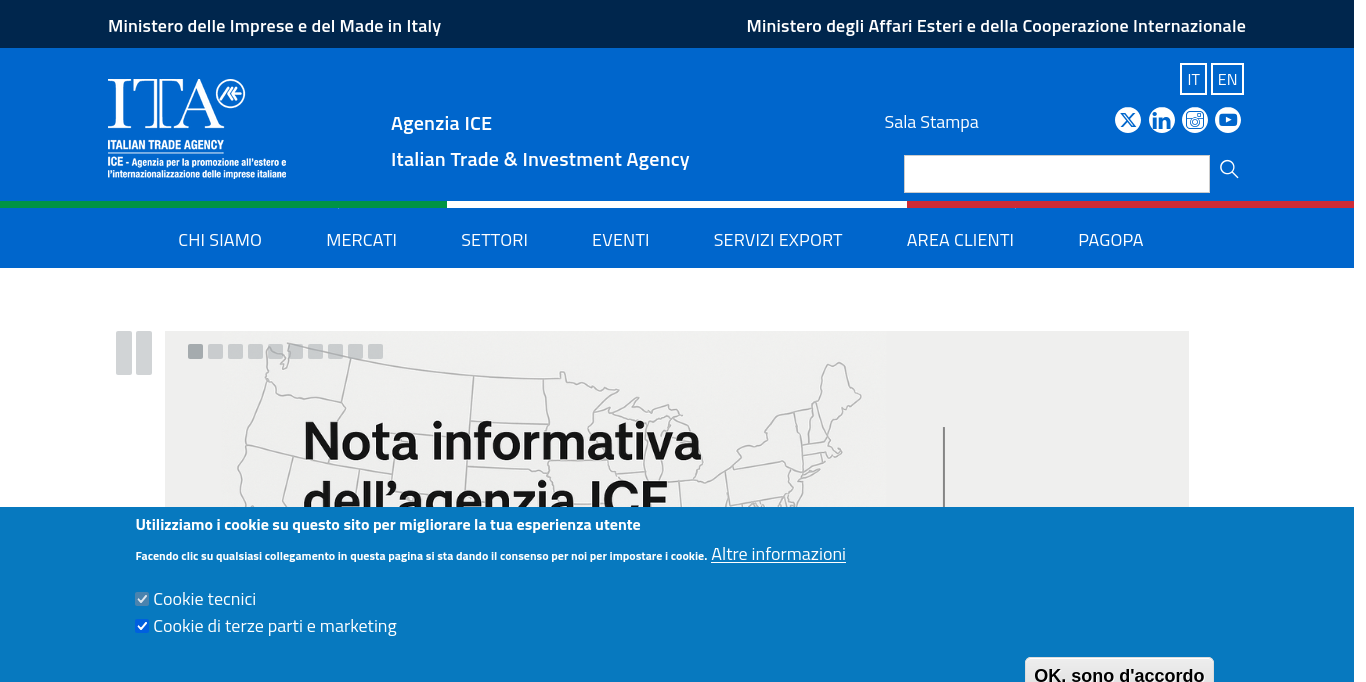Click the ITA Italian Trade Agency logo
Image resolution: width=1366 pixels, height=682 pixels.
197,128
